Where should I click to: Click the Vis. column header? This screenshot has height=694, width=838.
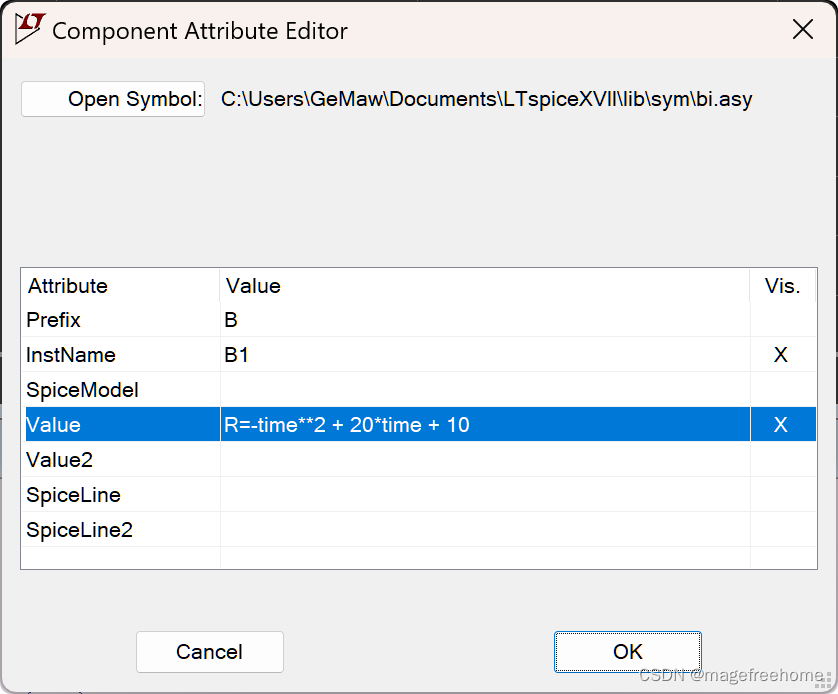[783, 286]
